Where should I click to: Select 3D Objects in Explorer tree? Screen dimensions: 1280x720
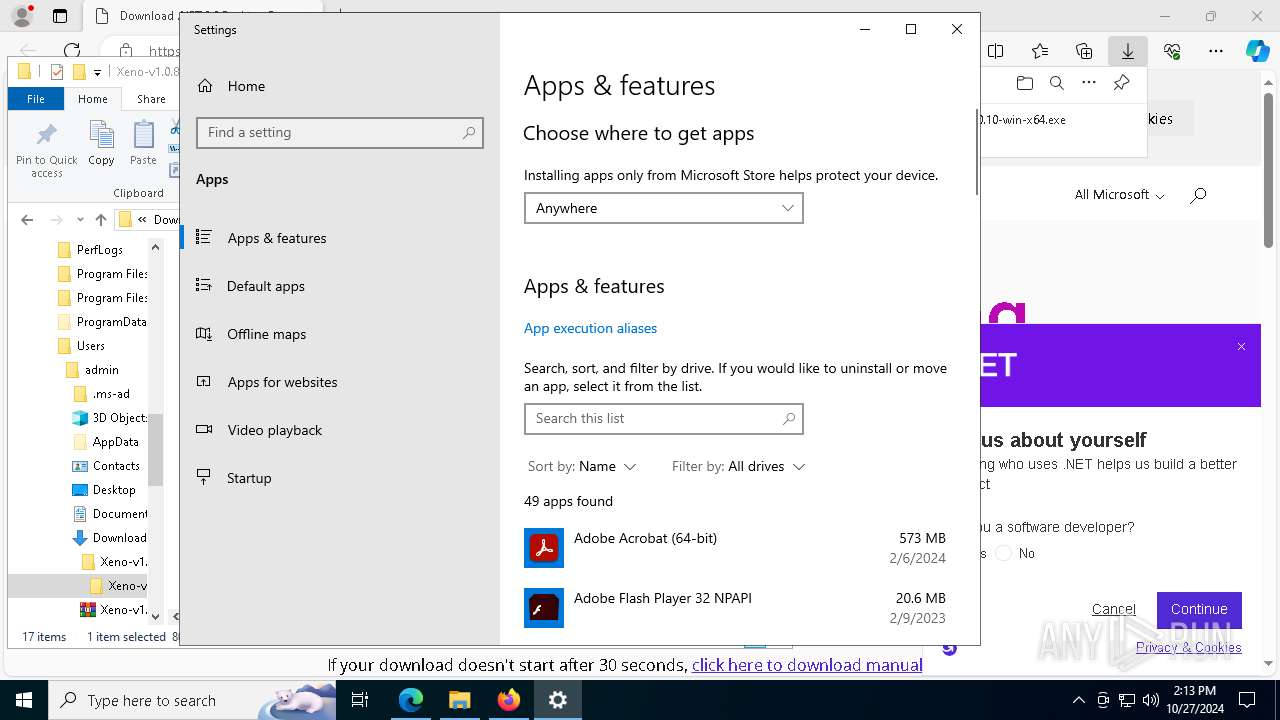click(x=110, y=417)
